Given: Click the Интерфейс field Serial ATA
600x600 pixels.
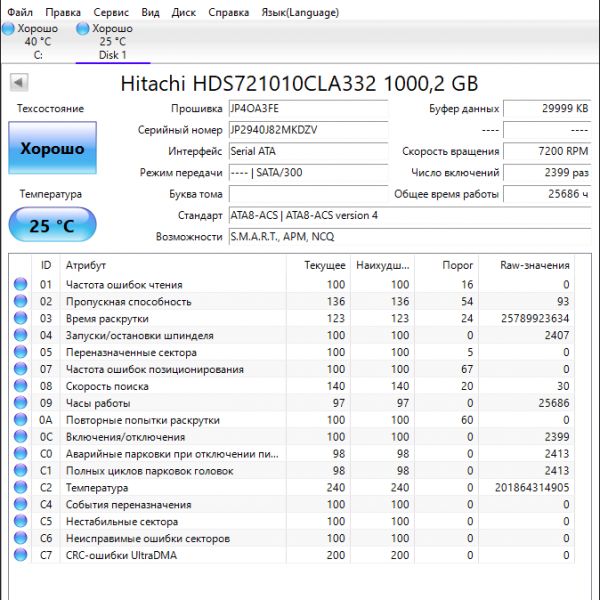Looking at the screenshot, I should click(308, 152).
